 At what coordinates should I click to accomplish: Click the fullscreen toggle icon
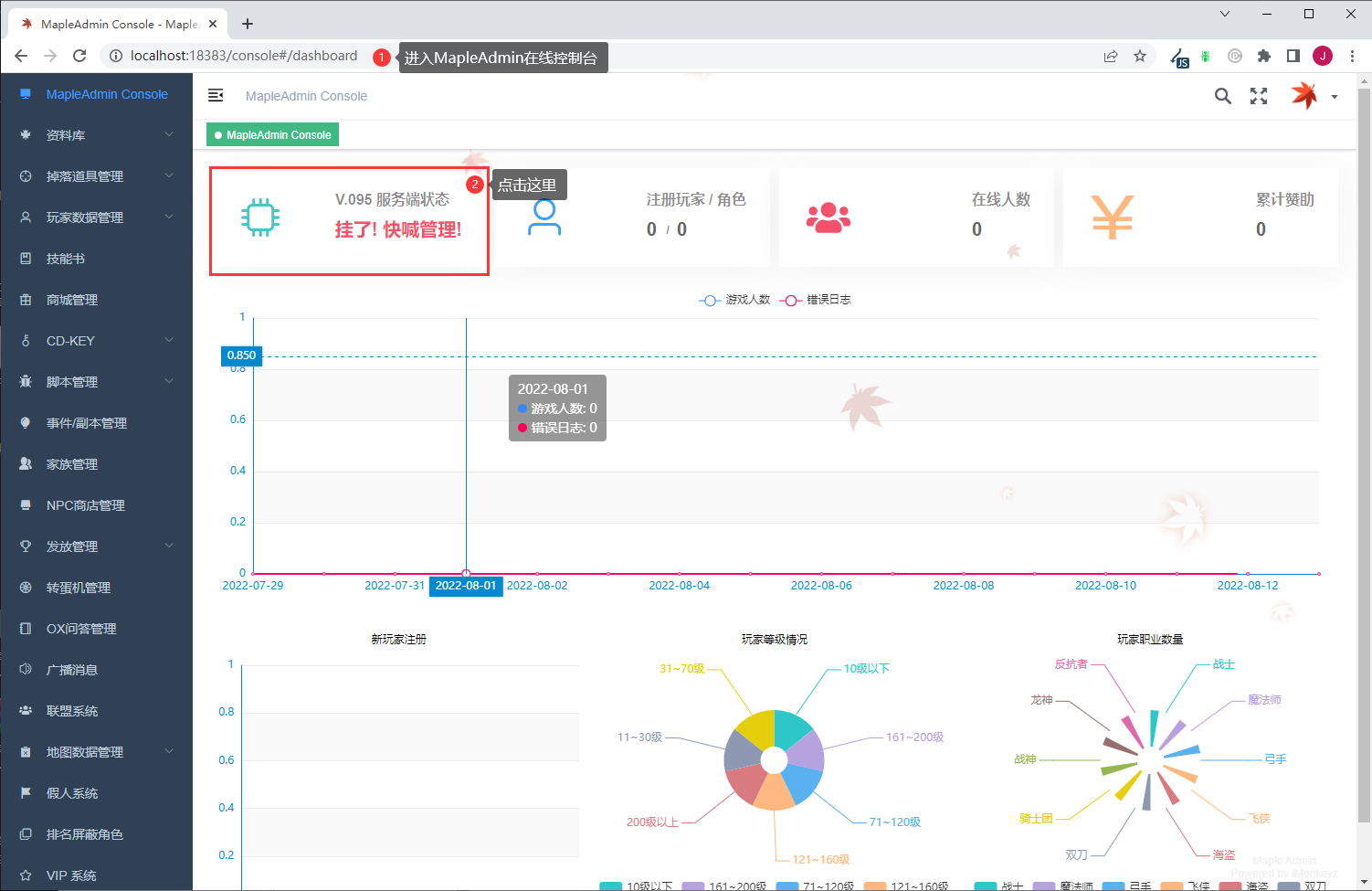click(1259, 96)
